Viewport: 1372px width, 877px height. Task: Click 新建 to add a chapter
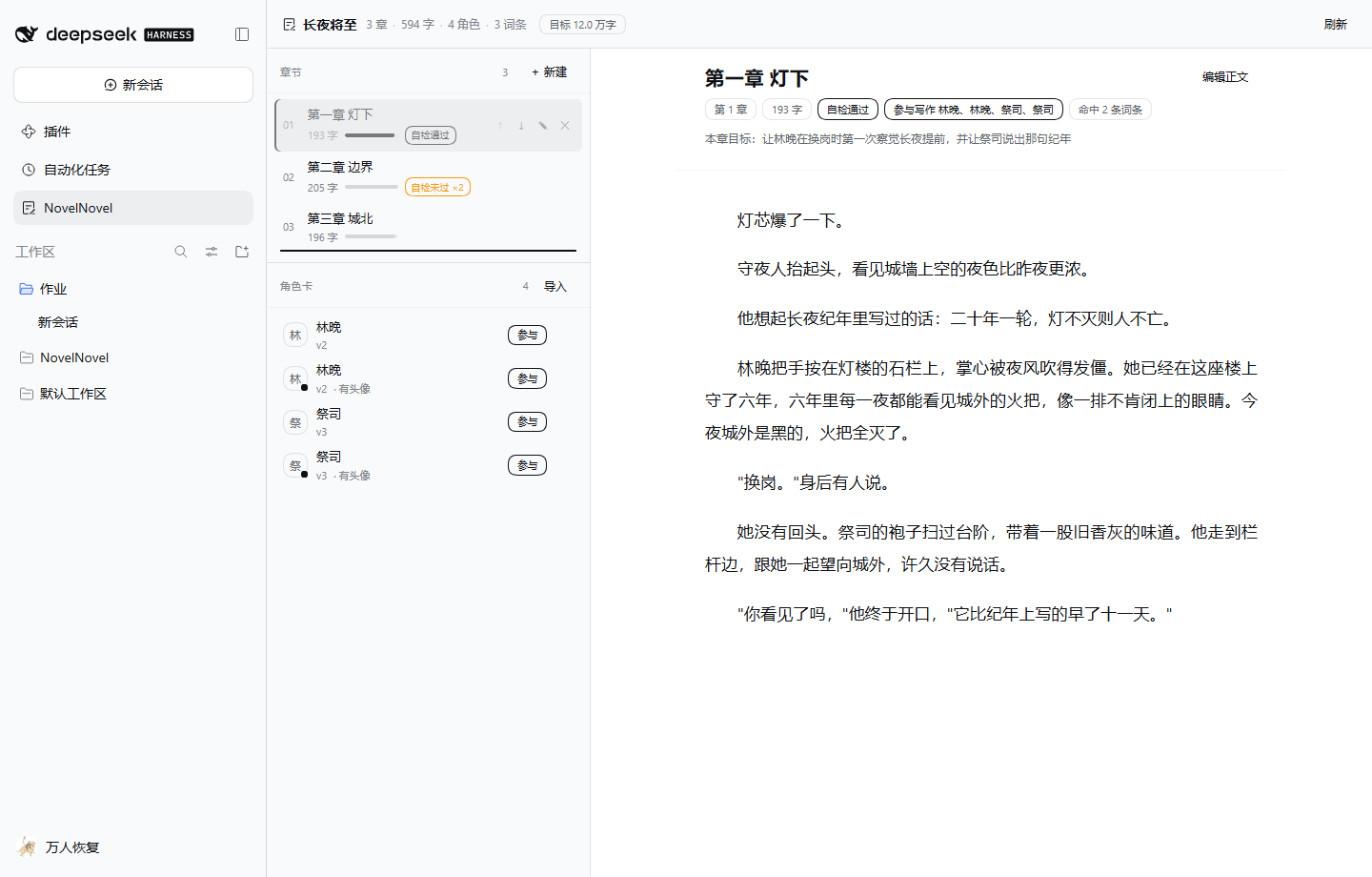(550, 72)
